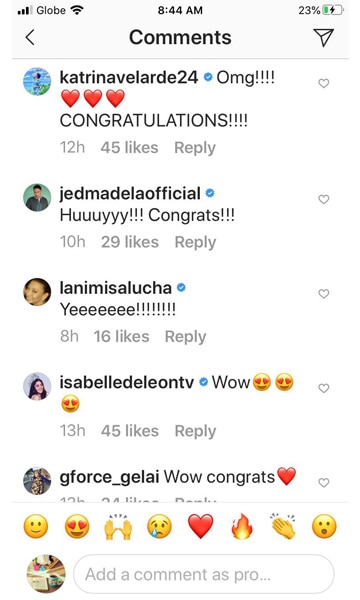Insert the fire emoji
The height and width of the screenshot is (600, 360).
click(242, 526)
